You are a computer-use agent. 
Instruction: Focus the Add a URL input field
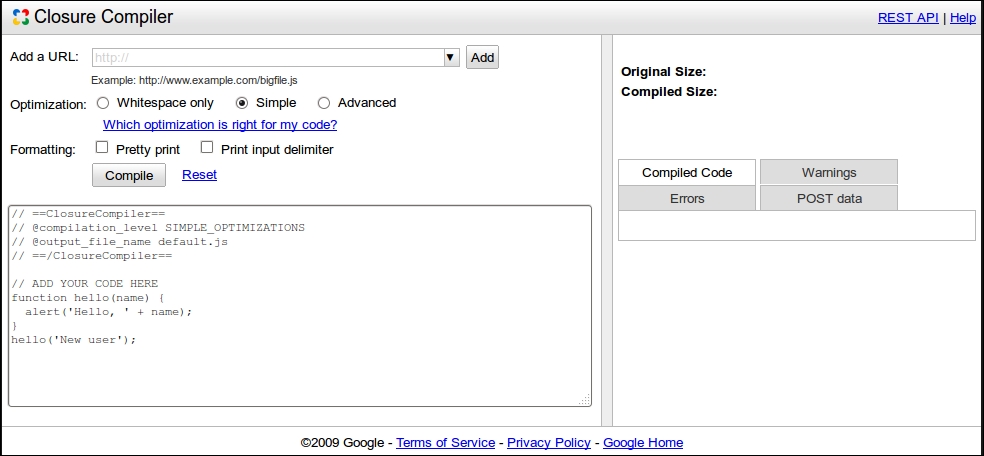click(x=269, y=58)
